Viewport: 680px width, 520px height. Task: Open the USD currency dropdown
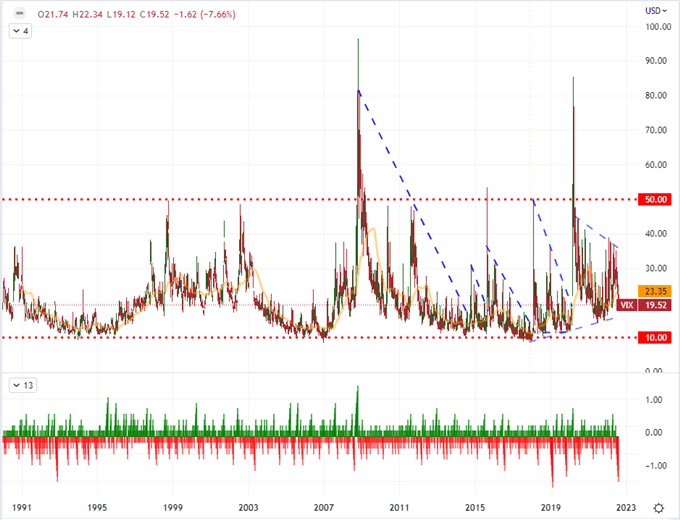656,11
